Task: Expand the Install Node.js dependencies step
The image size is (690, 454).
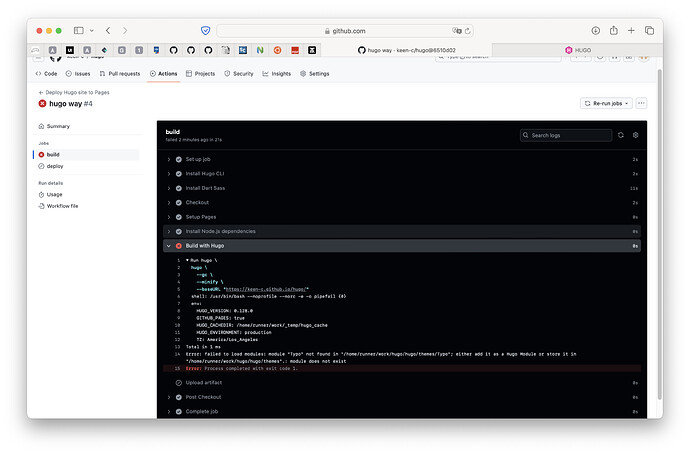Action: pyautogui.click(x=169, y=231)
